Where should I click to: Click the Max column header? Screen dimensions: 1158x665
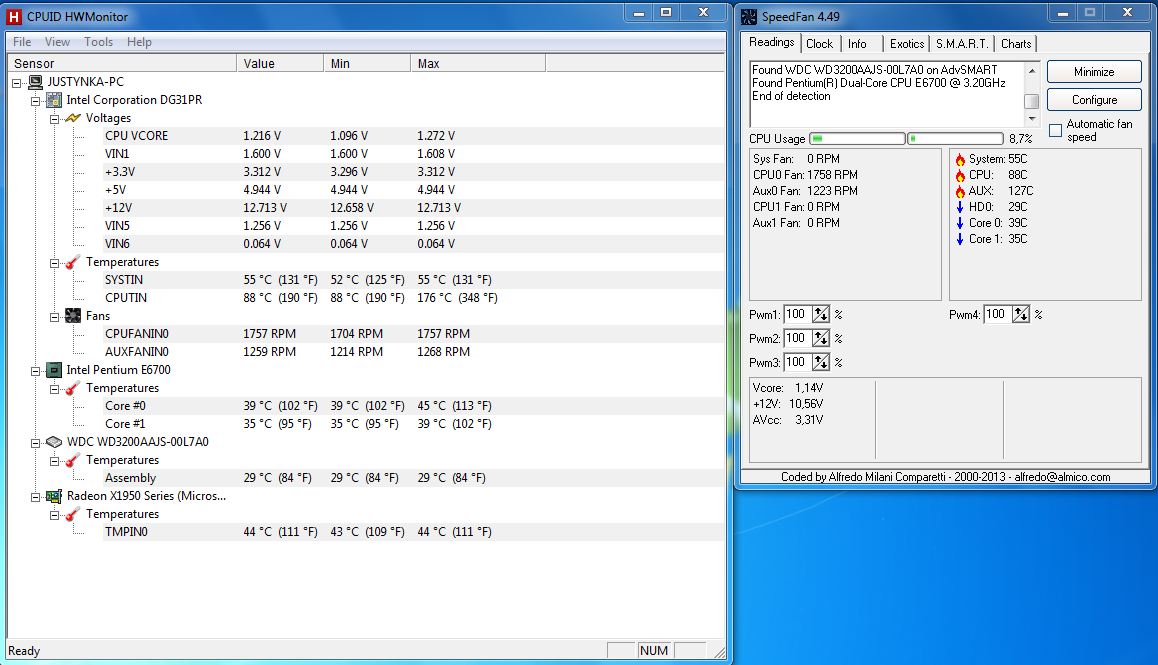[479, 64]
